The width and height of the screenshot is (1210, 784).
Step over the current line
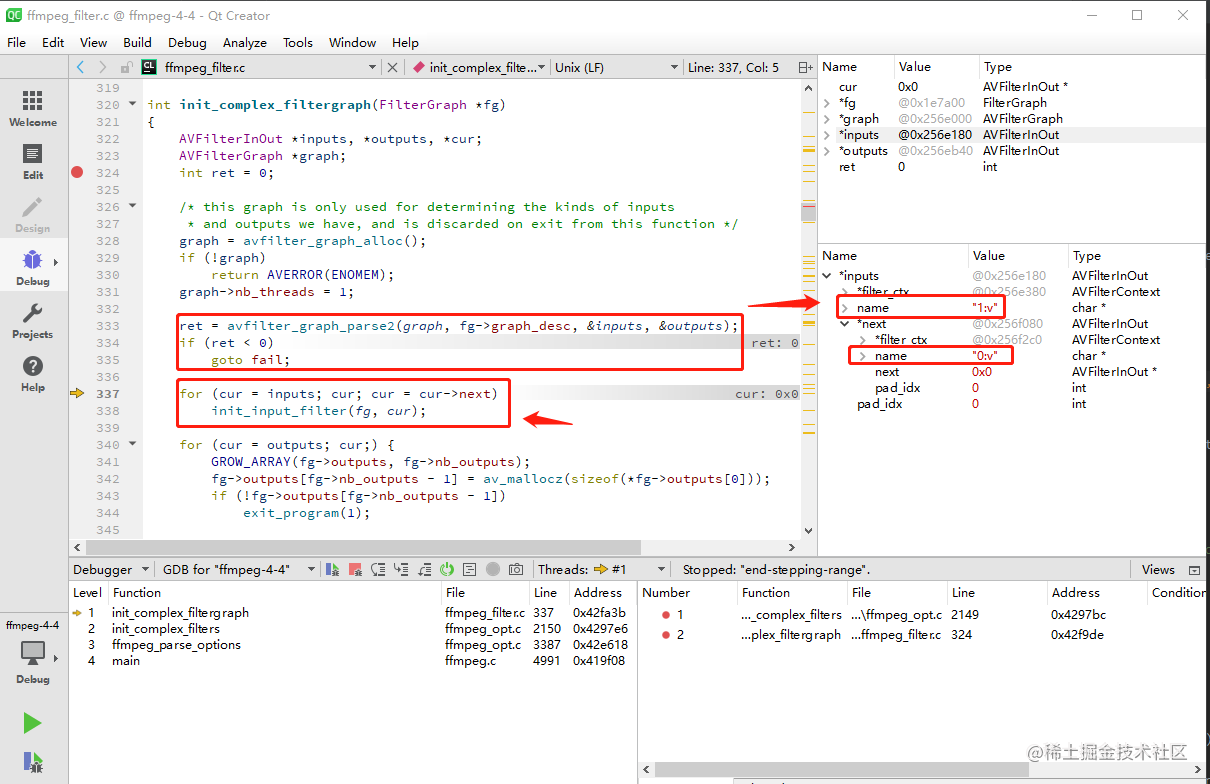pyautogui.click(x=378, y=569)
